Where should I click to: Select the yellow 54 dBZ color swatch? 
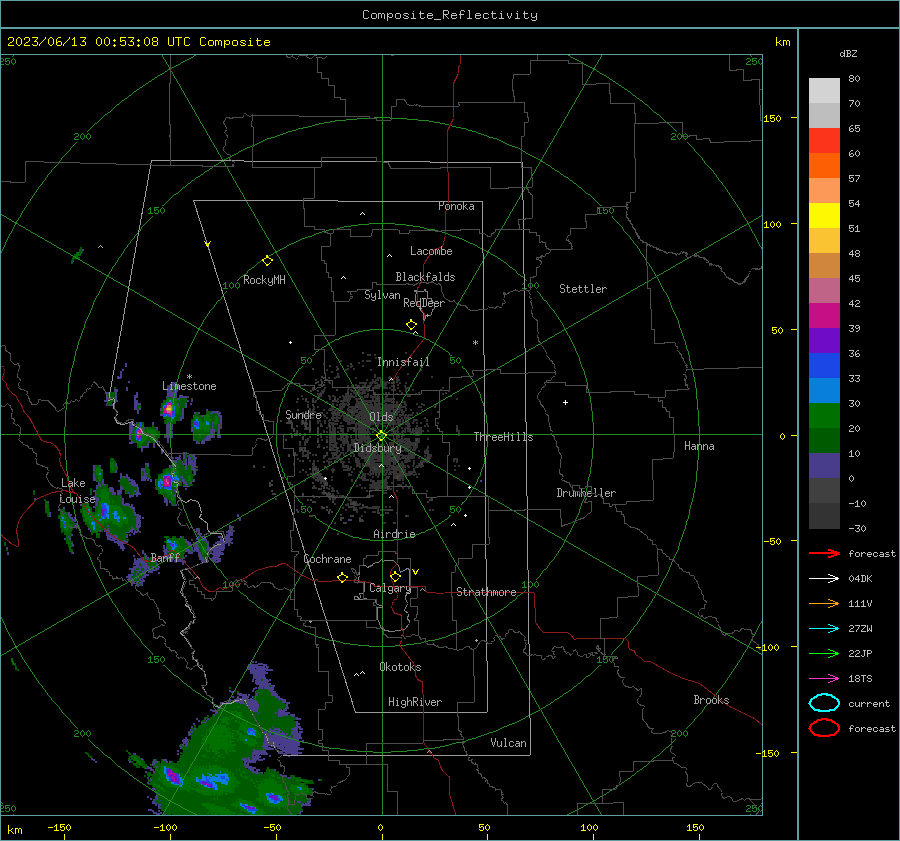(x=824, y=215)
